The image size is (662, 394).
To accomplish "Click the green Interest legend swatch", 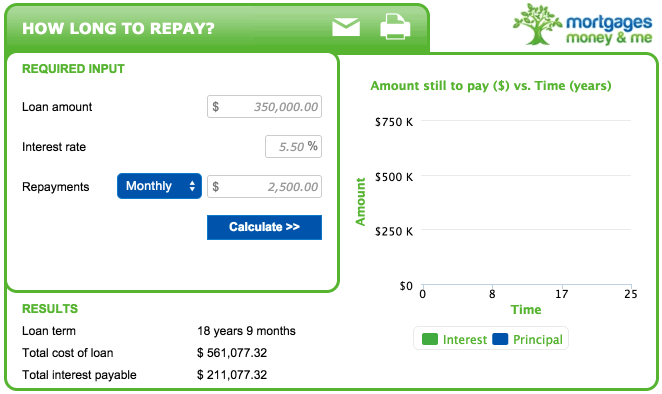I will tap(430, 339).
